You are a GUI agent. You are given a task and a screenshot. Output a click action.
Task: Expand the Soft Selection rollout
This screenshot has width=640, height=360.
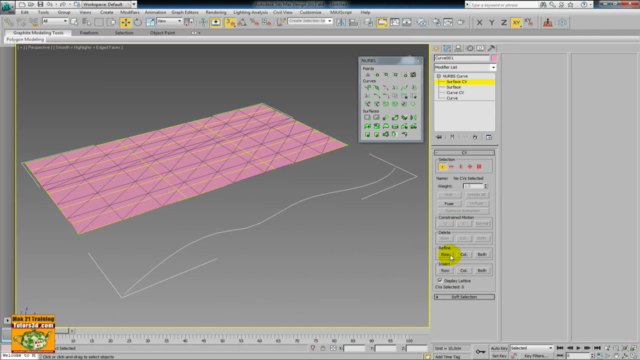point(464,297)
